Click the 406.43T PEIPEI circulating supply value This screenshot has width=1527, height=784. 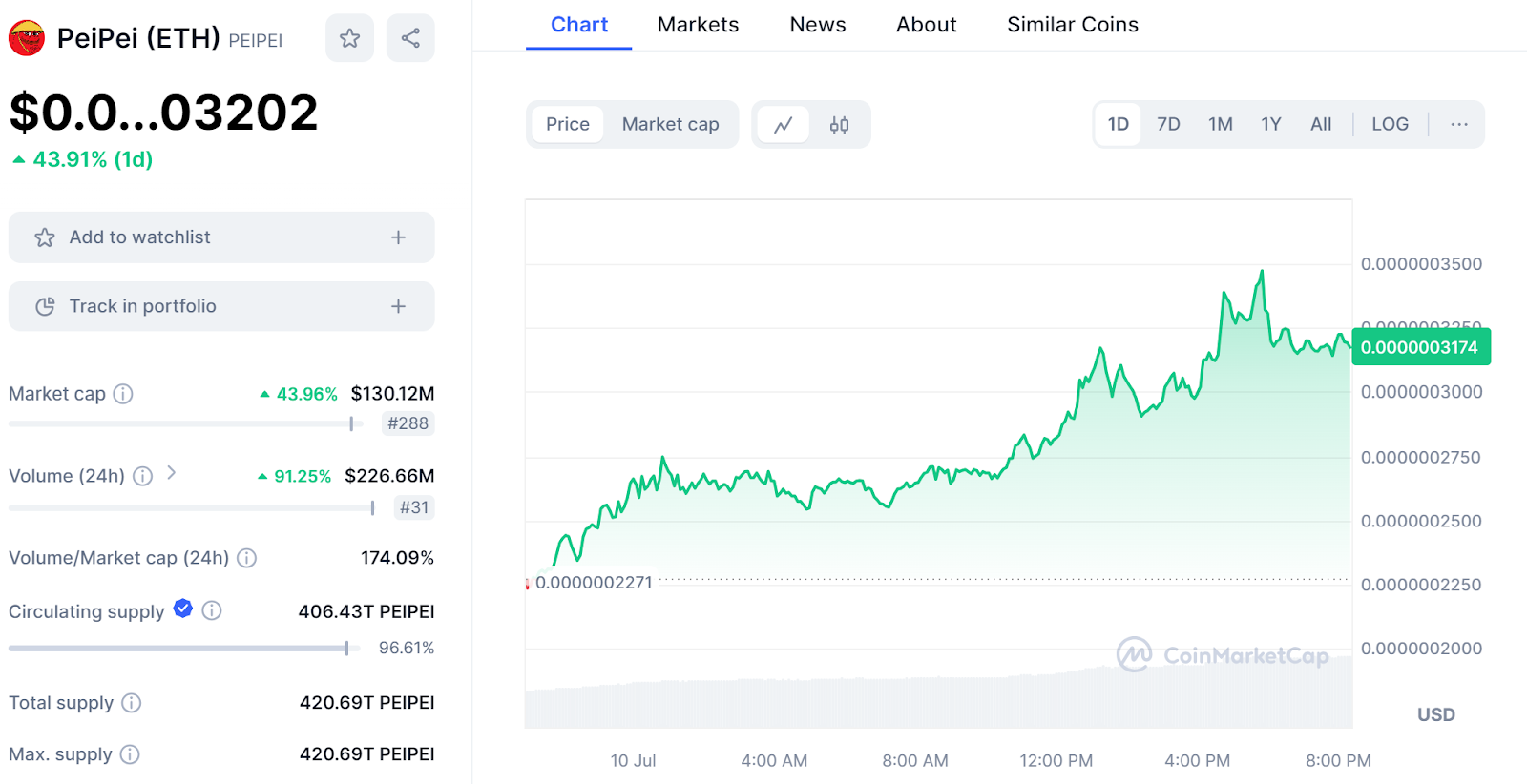pos(366,611)
